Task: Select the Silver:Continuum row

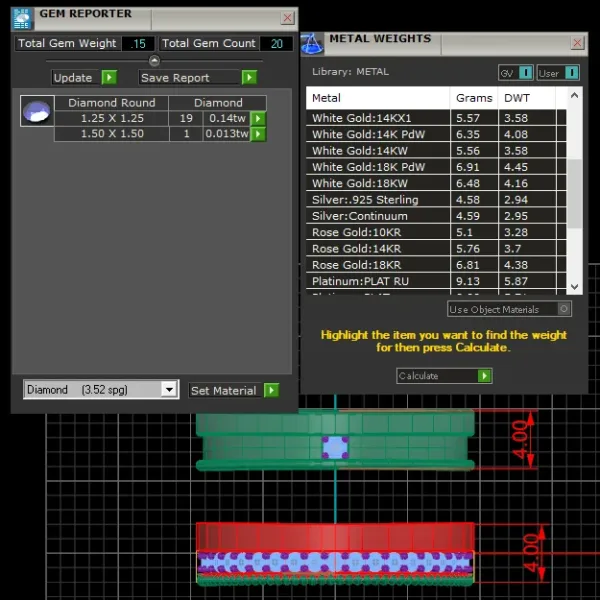Action: [x=436, y=216]
